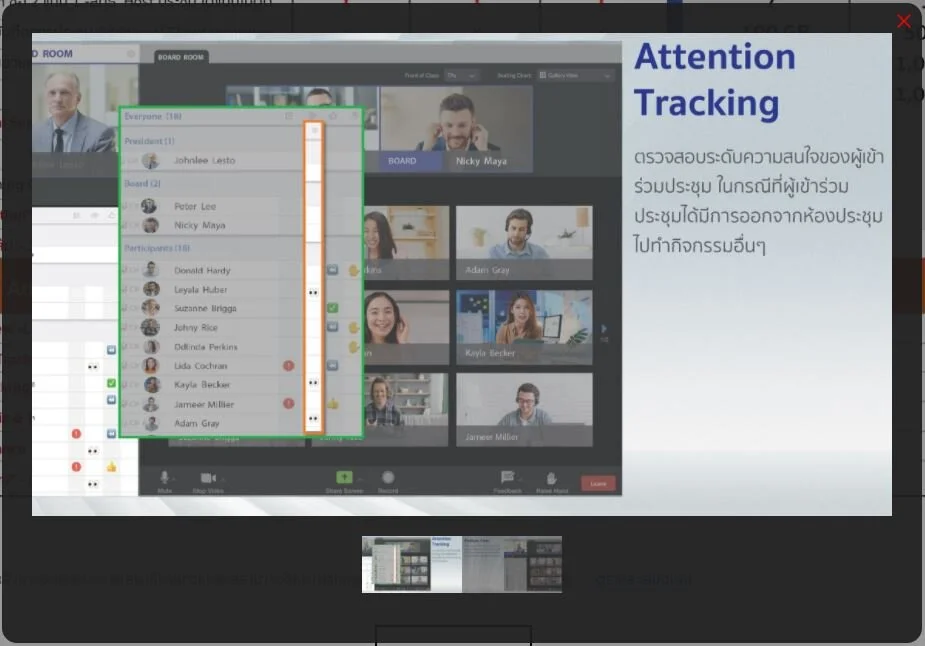Click Jameer Millier's video tile
The height and width of the screenshot is (646, 925).
[x=524, y=409]
